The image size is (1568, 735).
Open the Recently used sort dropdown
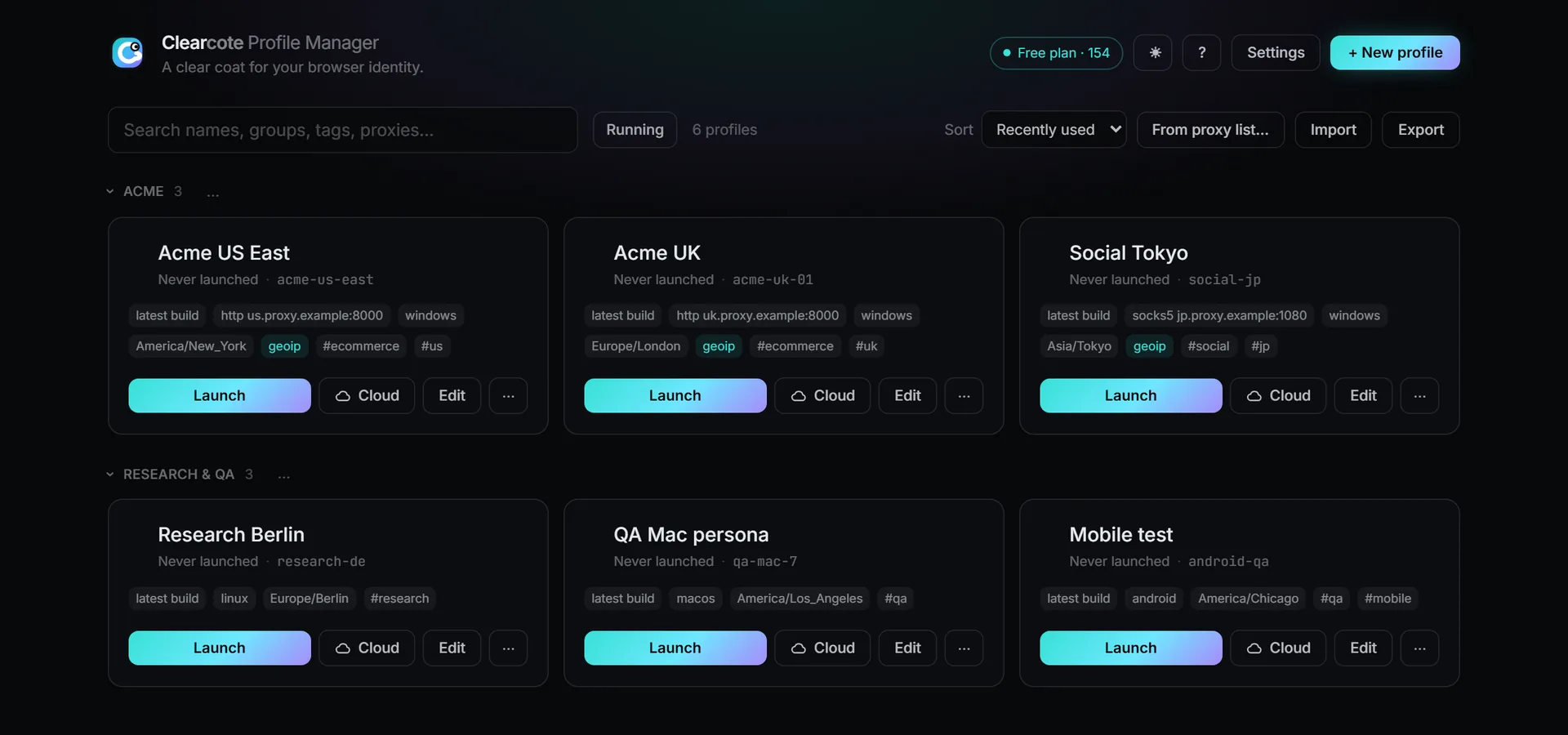[1053, 130]
